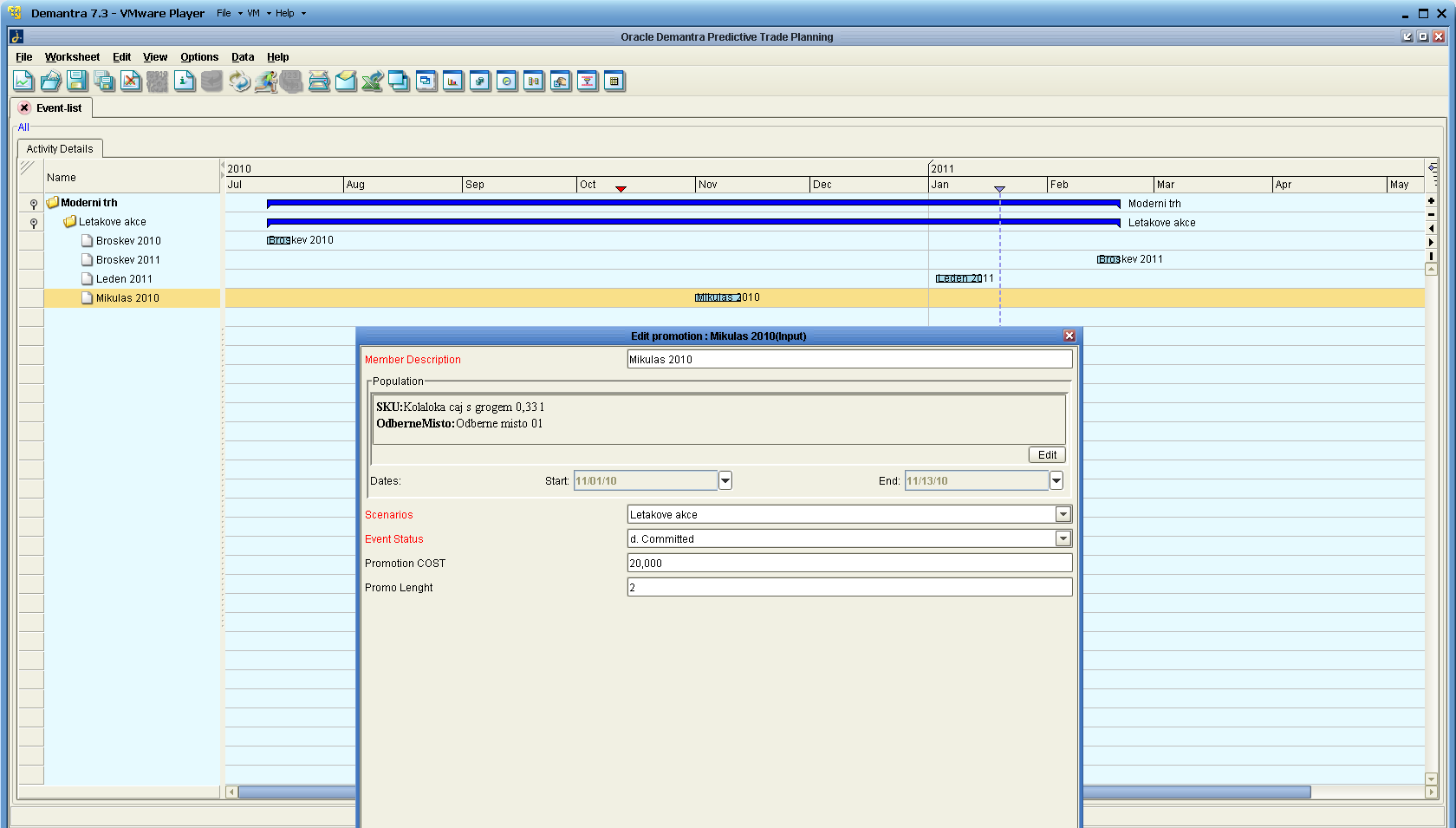The height and width of the screenshot is (828, 1456).
Task: Click the delete worksheet red X icon
Action: 131,81
